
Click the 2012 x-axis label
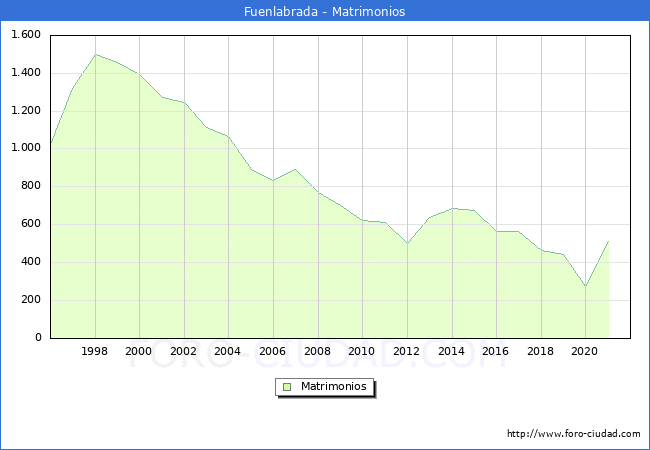(x=406, y=351)
